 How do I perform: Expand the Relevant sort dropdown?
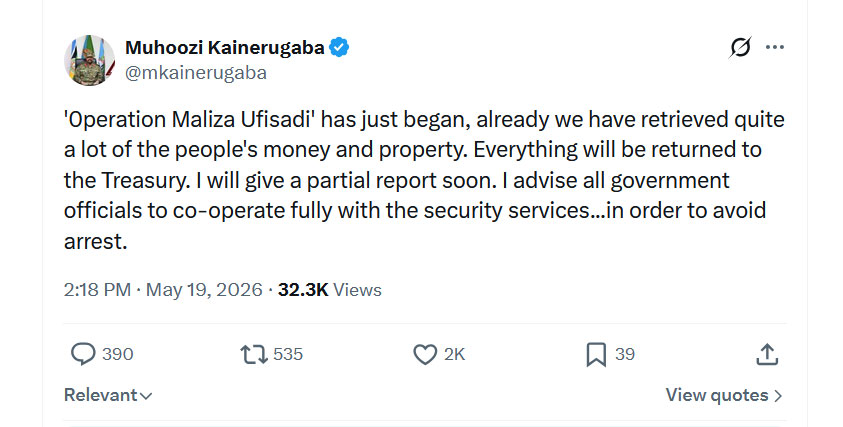[x=108, y=395]
